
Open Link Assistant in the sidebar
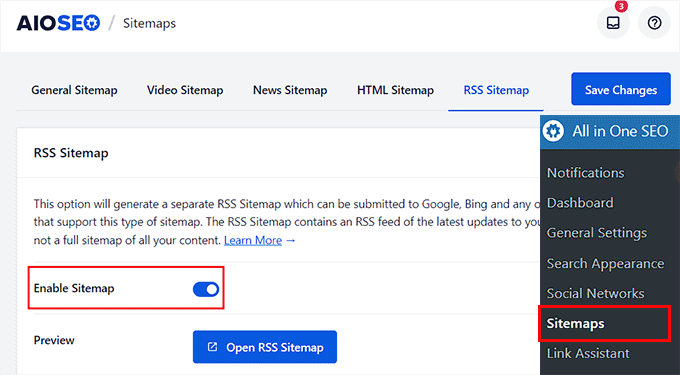588,353
